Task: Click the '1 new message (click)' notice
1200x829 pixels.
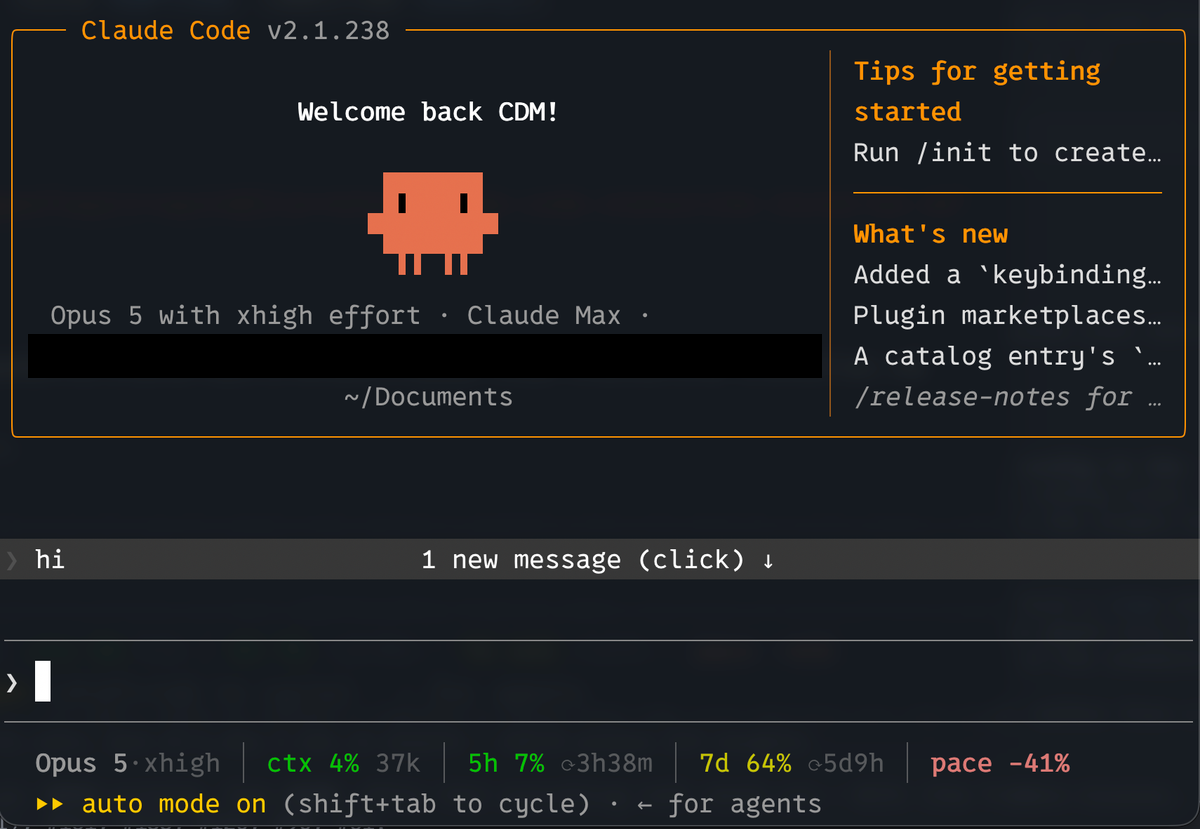Action: click(583, 560)
